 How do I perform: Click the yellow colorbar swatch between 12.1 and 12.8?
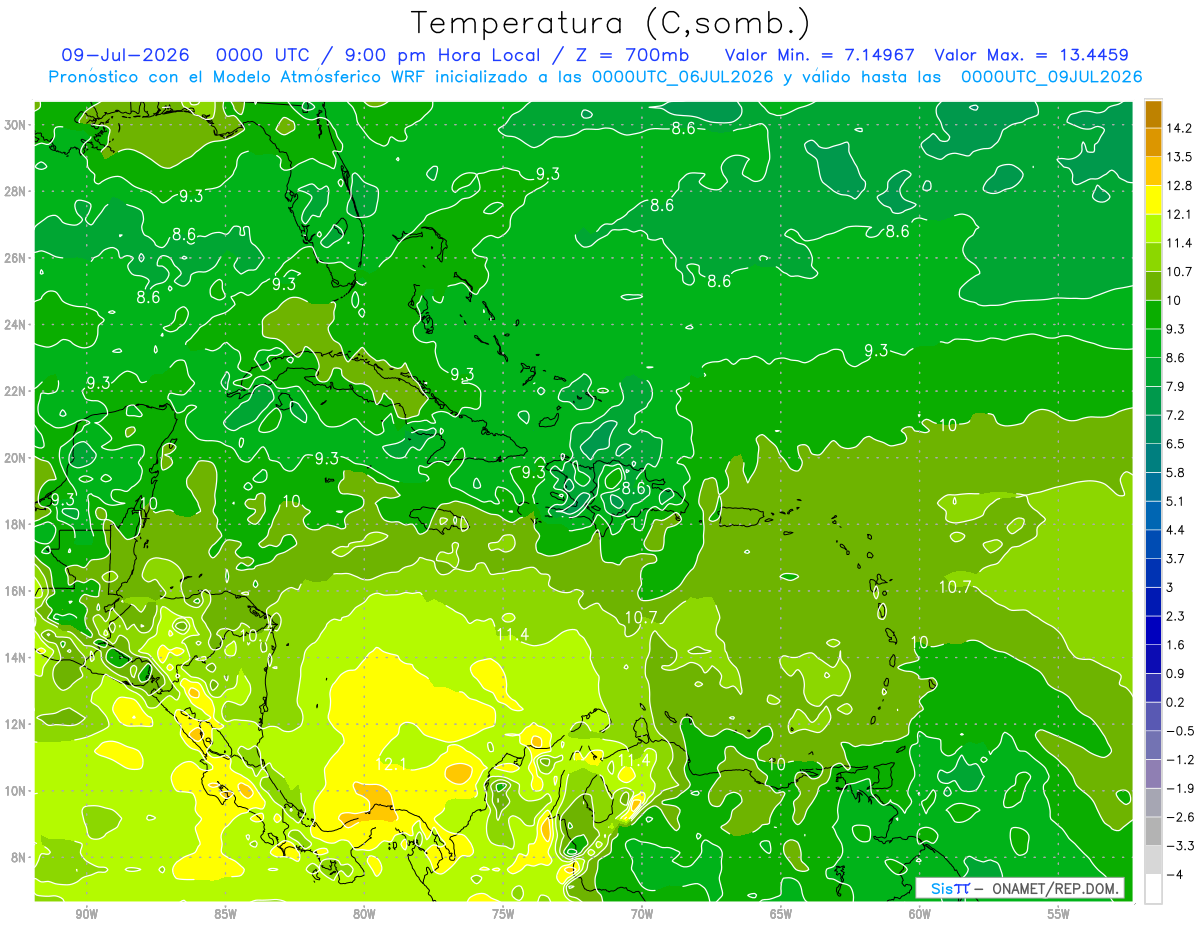pyautogui.click(x=1153, y=200)
